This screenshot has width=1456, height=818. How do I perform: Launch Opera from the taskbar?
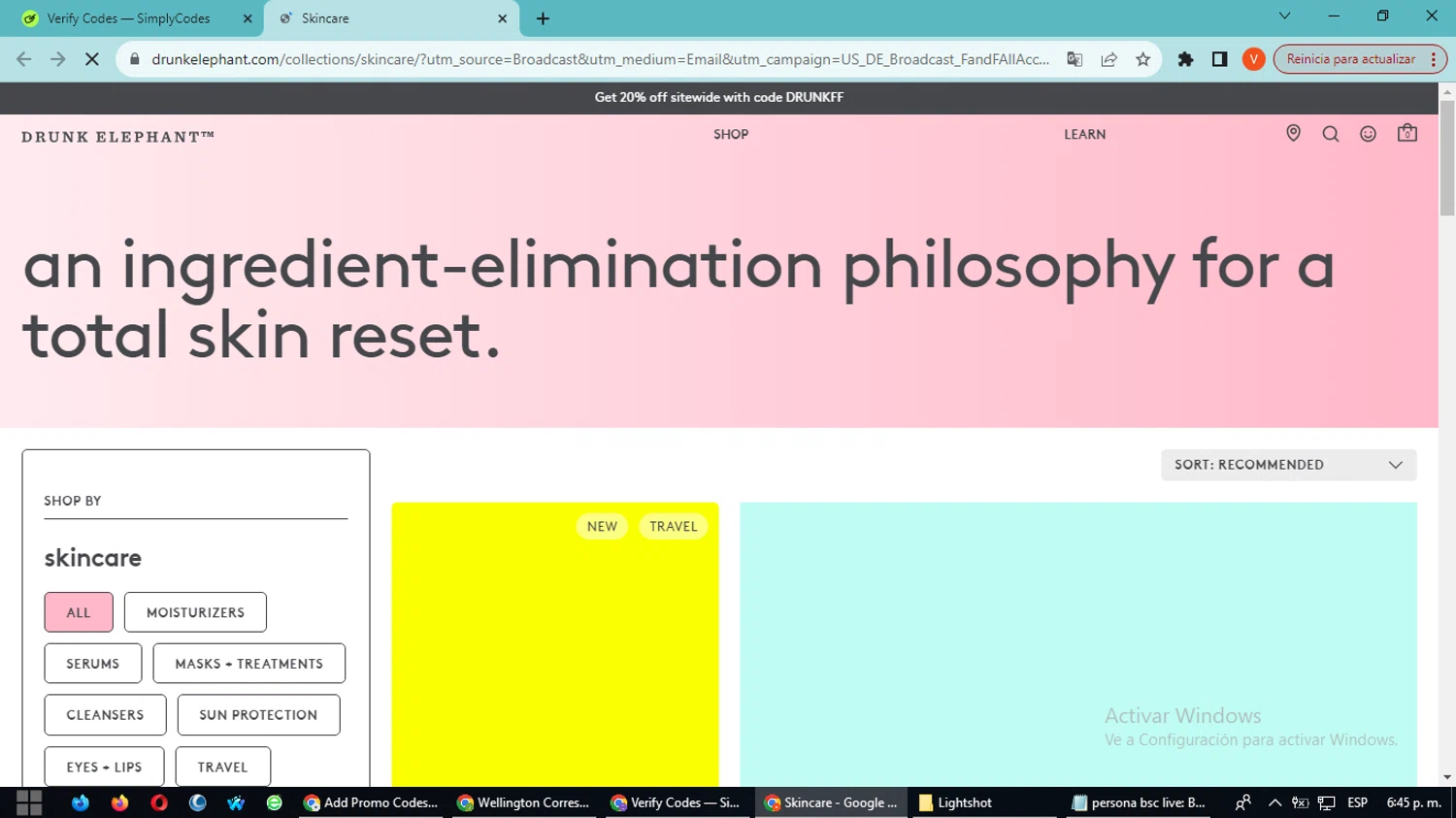pos(159,802)
